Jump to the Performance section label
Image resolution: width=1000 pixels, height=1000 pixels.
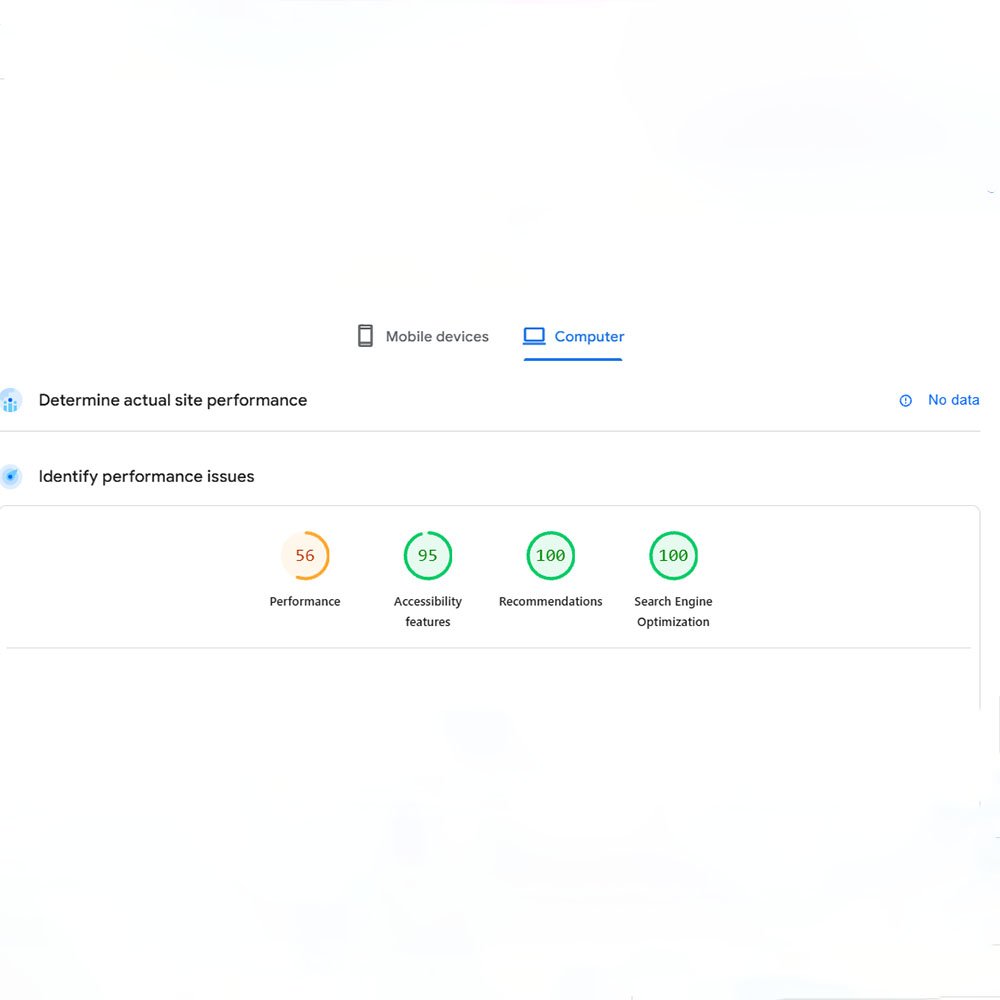point(305,602)
